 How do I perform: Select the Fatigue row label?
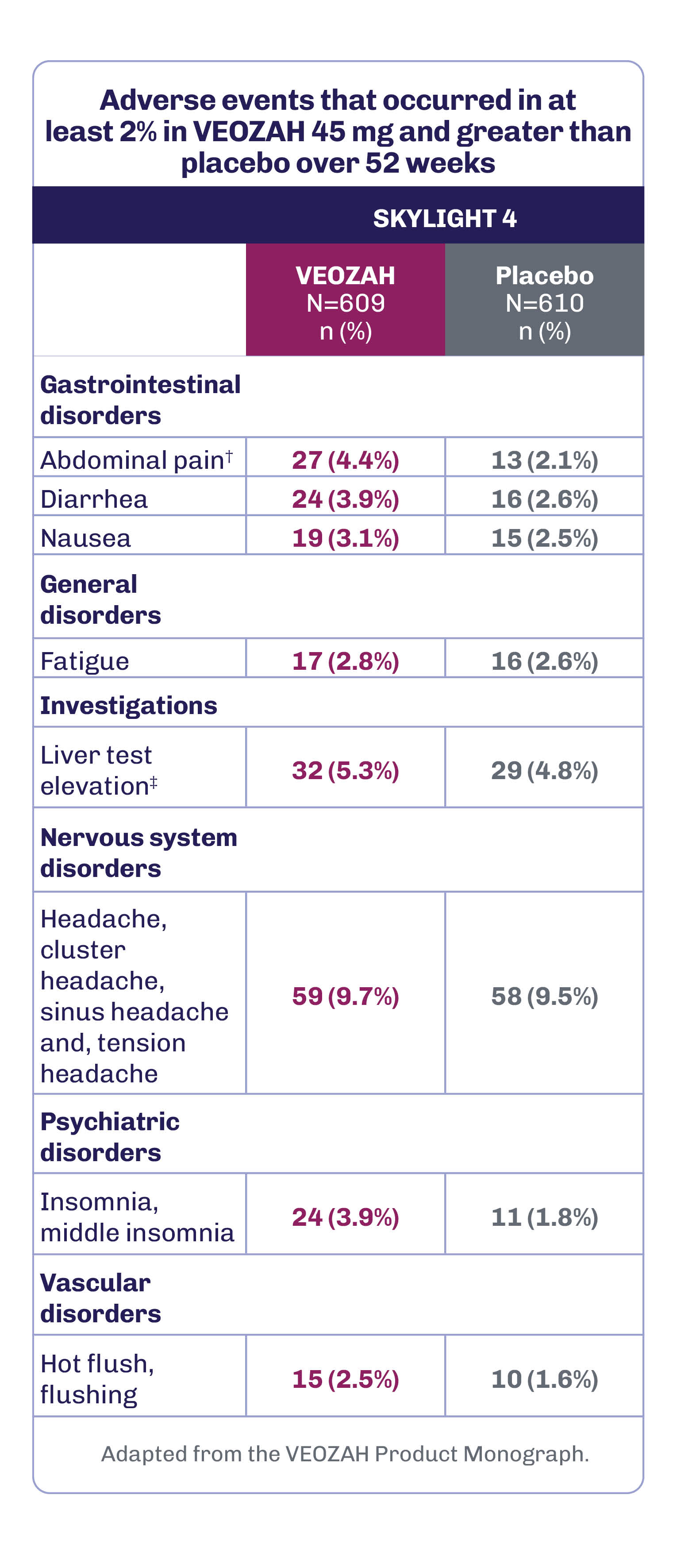[x=85, y=661]
